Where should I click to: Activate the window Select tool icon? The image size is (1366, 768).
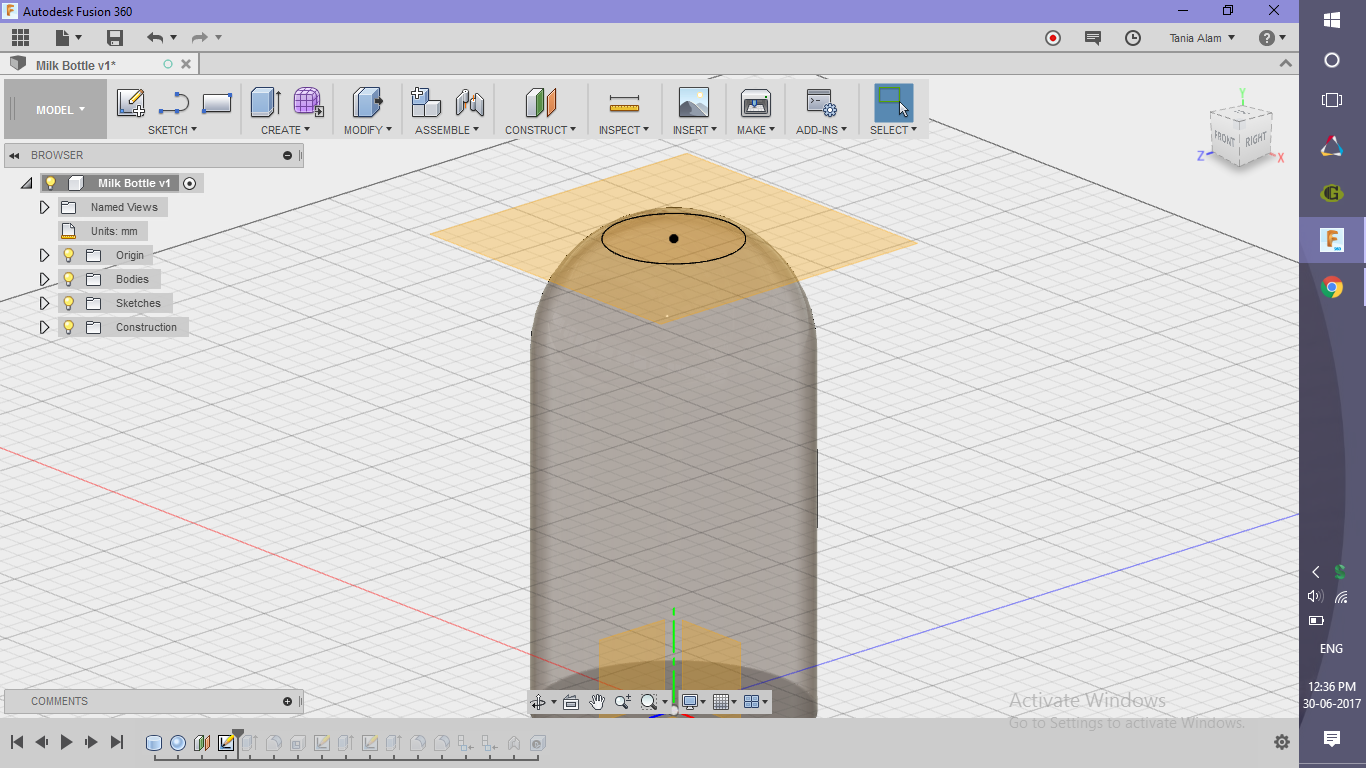click(893, 103)
